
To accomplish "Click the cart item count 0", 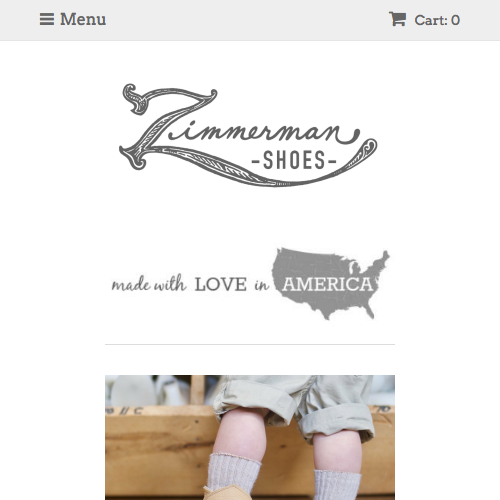I will point(456,20).
